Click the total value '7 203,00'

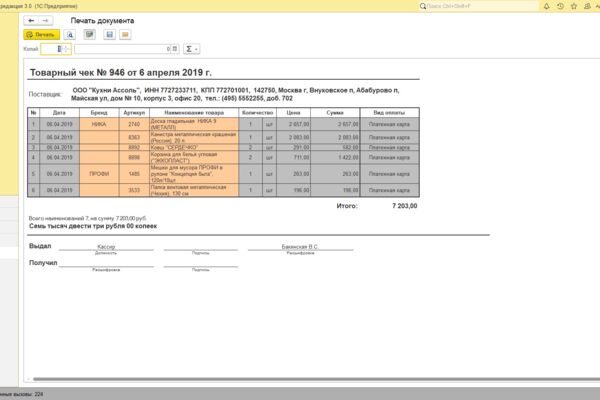pos(404,206)
